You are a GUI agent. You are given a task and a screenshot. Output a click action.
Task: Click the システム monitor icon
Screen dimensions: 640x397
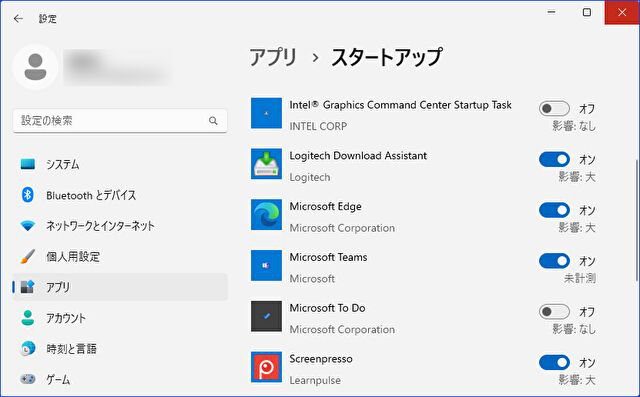[28, 164]
